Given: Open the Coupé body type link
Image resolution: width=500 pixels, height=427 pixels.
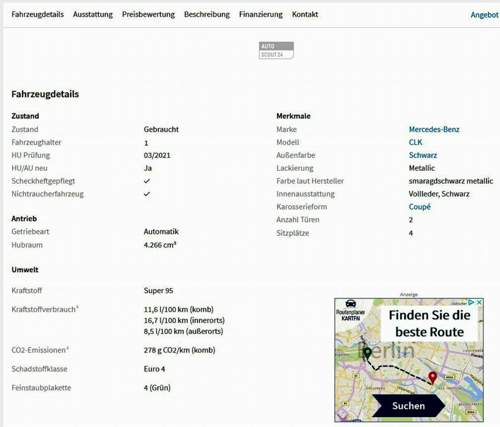Looking at the screenshot, I should pyautogui.click(x=420, y=207).
